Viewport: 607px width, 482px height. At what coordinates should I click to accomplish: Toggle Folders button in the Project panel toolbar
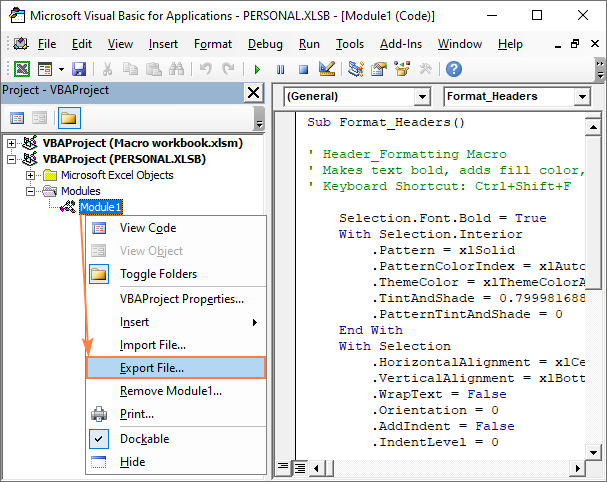(x=68, y=118)
